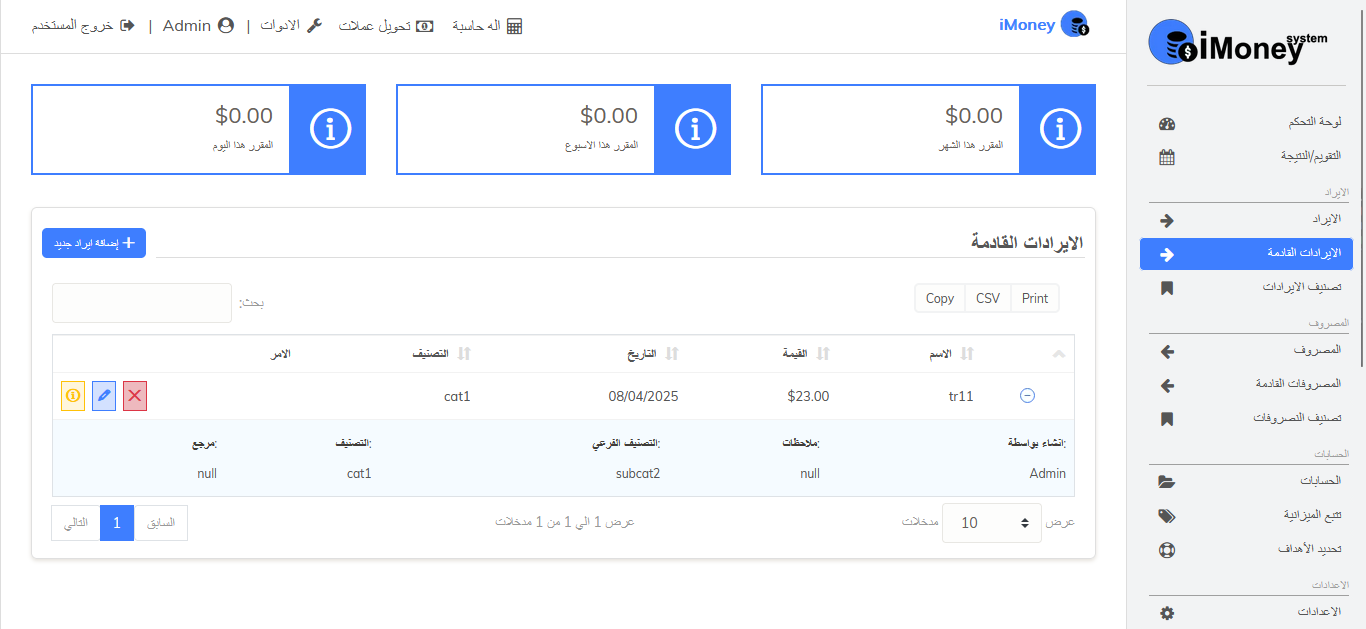Screen dimensions: 1366x629
Task: Click the yellow info icon in row
Action: tap(73, 396)
